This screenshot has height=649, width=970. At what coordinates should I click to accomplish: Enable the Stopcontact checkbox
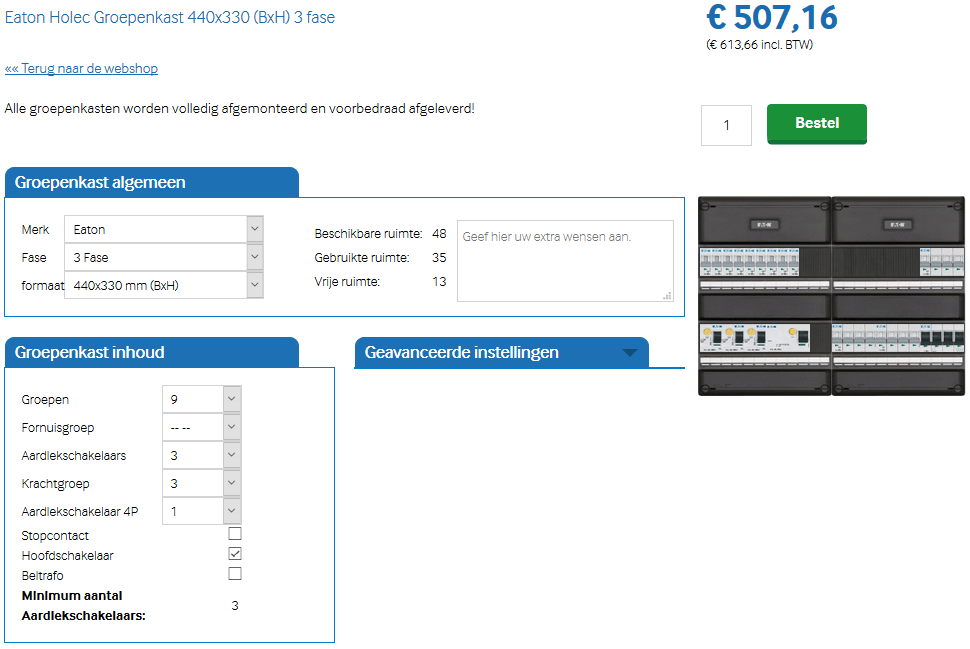point(235,533)
